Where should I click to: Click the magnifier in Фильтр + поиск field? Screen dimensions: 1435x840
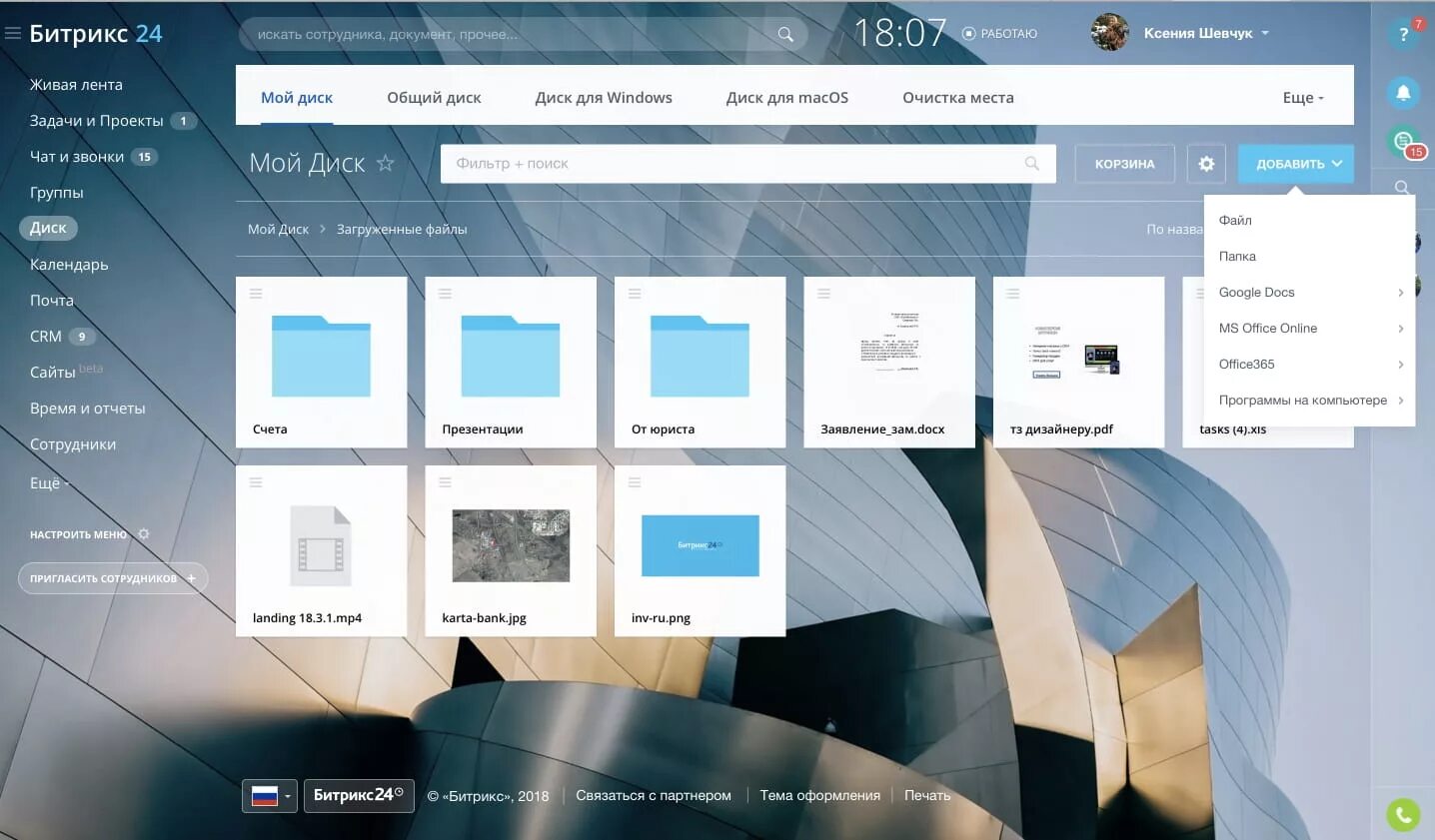[x=1032, y=164]
